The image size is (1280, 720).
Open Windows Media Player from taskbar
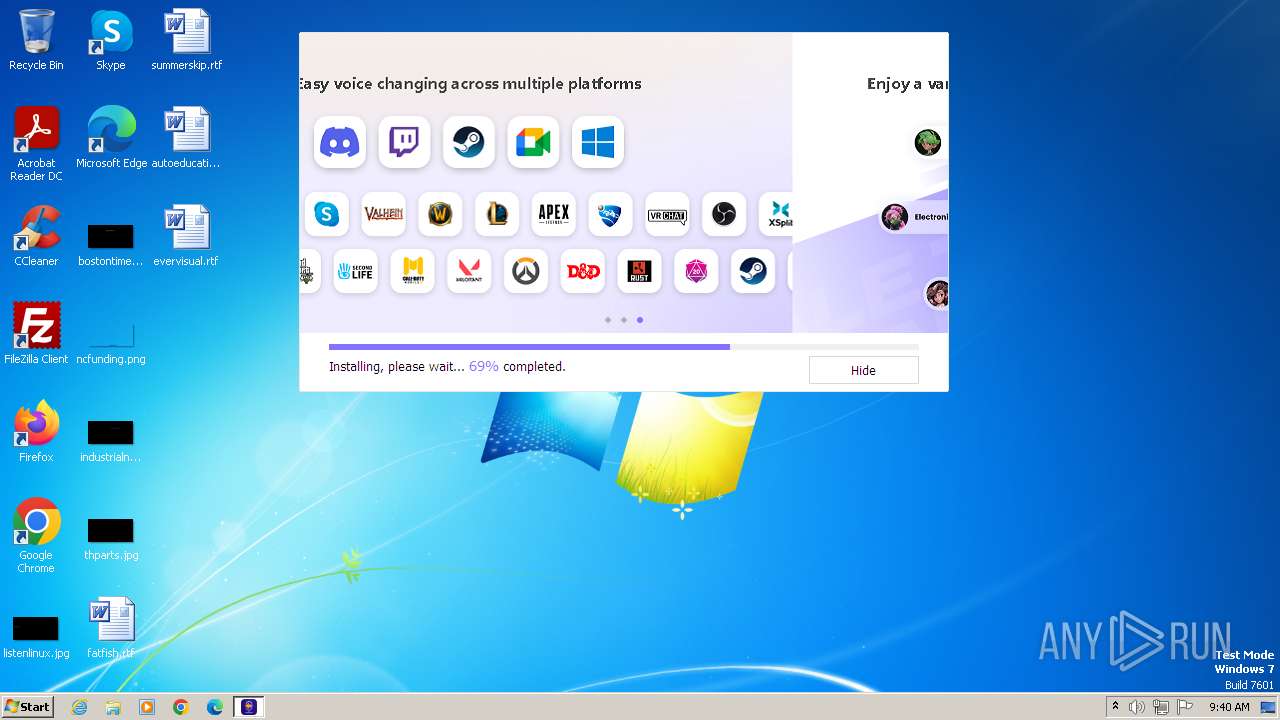pyautogui.click(x=147, y=707)
